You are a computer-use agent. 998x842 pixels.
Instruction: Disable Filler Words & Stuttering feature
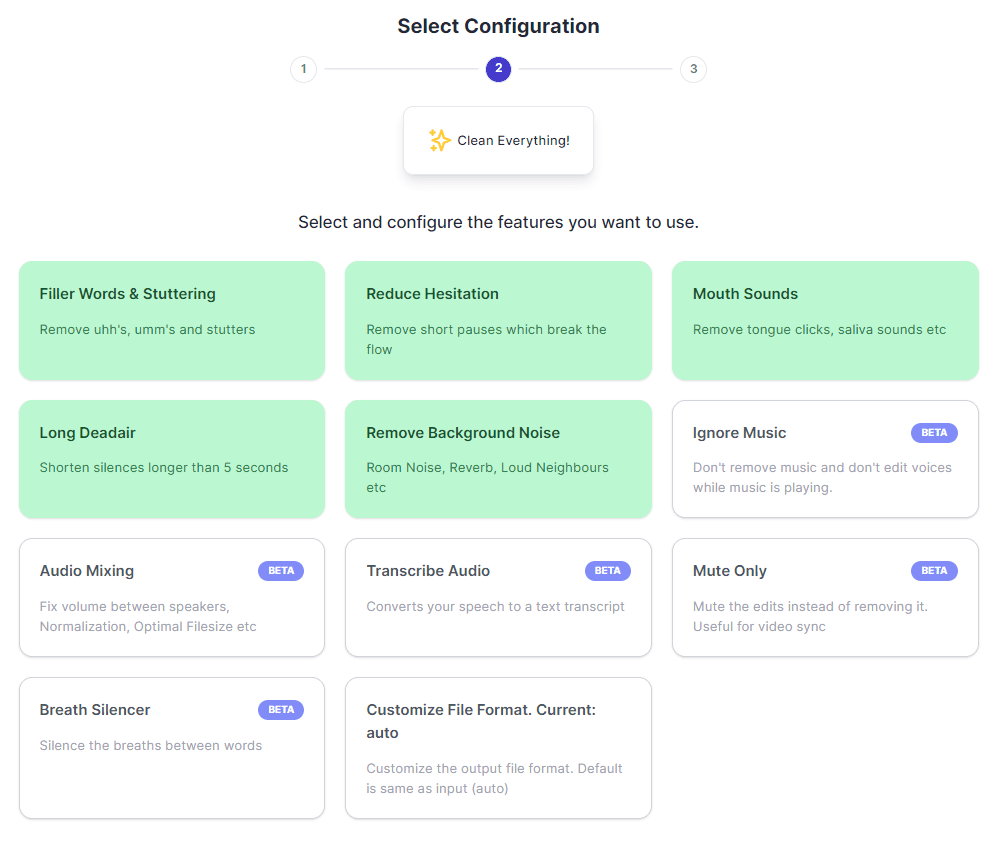(172, 321)
